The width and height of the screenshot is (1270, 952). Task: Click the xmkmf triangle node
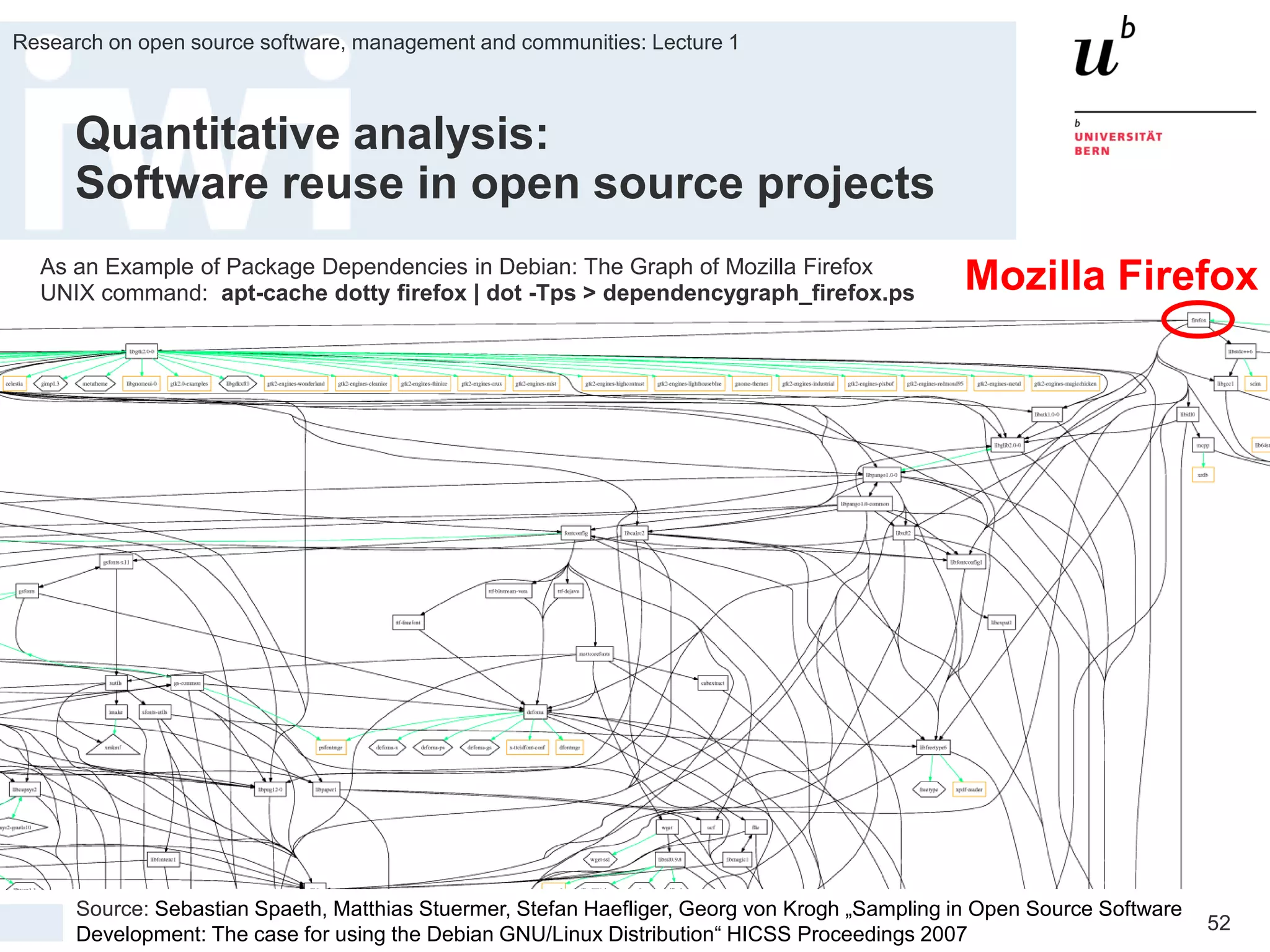coord(113,747)
